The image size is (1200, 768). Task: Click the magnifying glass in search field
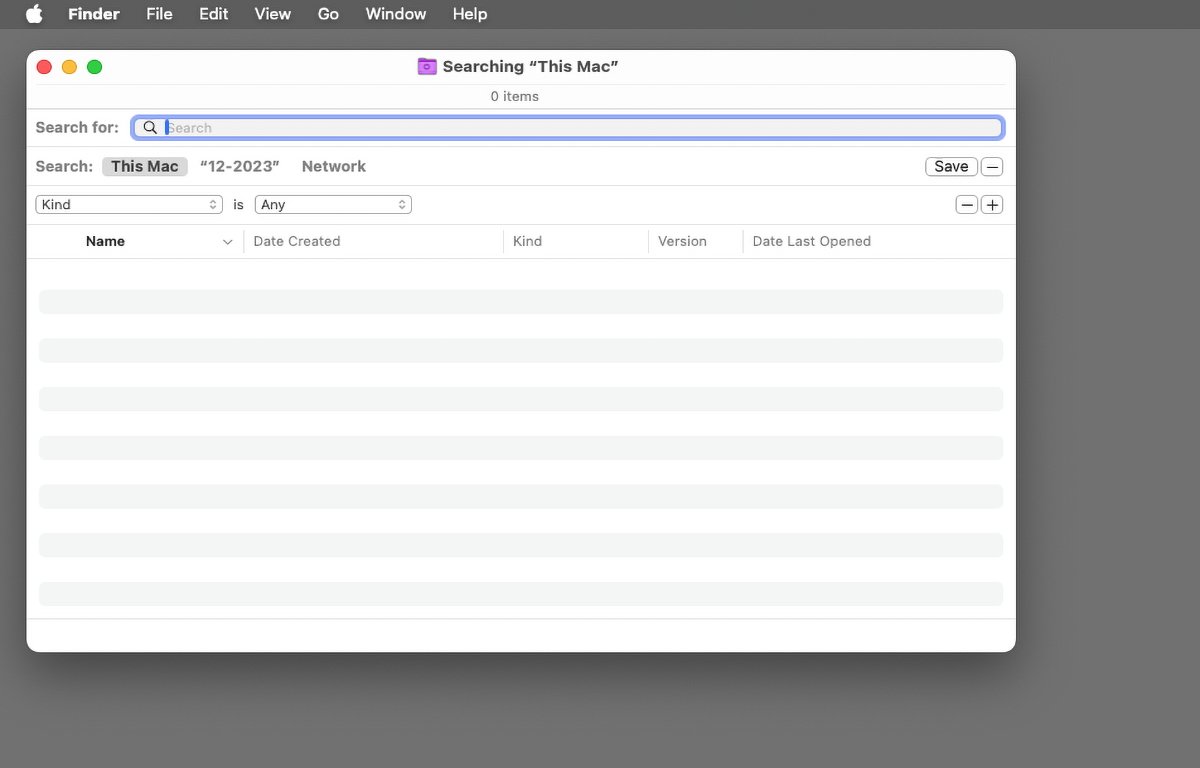(x=150, y=128)
